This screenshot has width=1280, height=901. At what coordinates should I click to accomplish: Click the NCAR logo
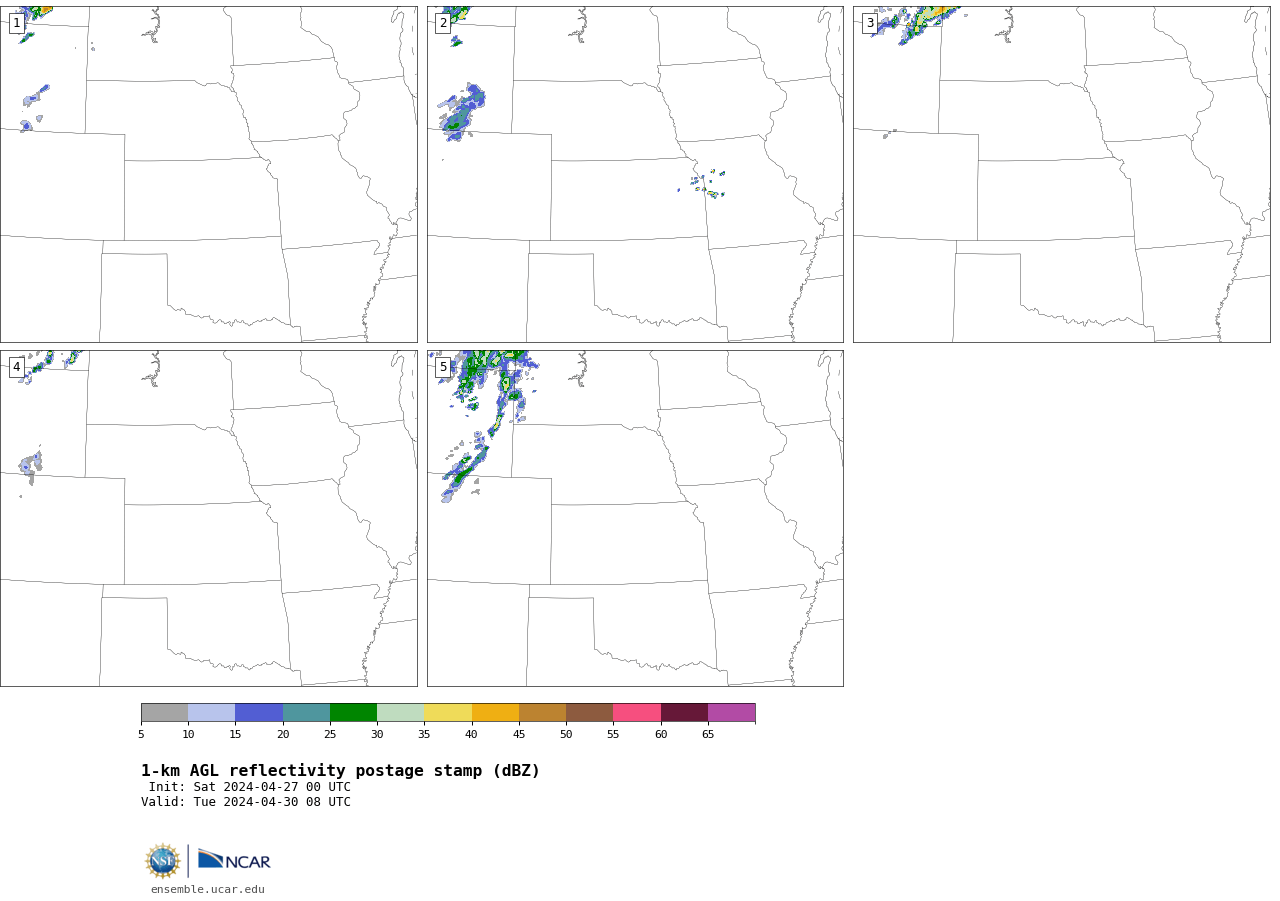coord(234,860)
